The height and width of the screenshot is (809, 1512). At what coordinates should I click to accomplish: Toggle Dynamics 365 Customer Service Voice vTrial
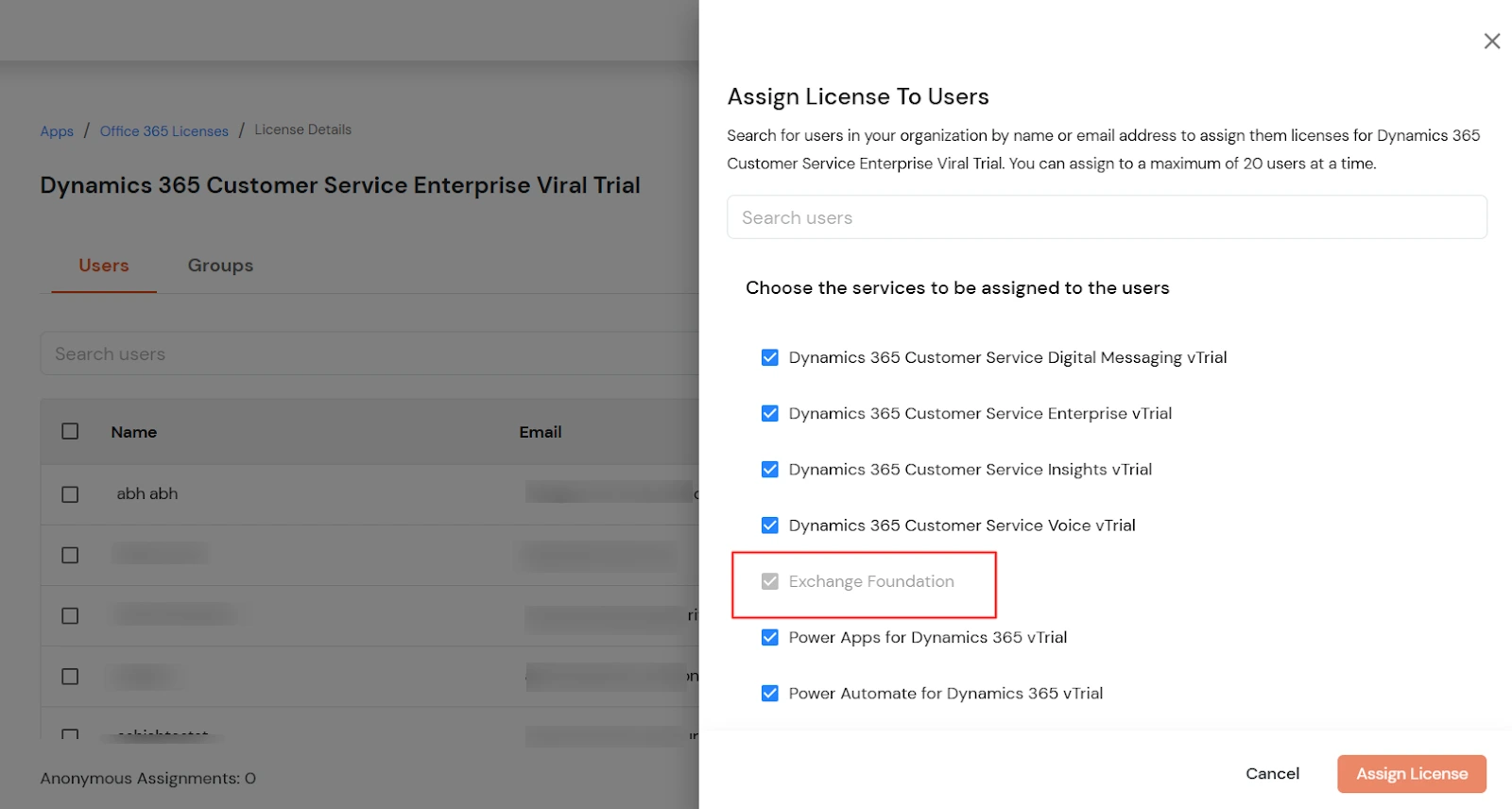pos(770,525)
